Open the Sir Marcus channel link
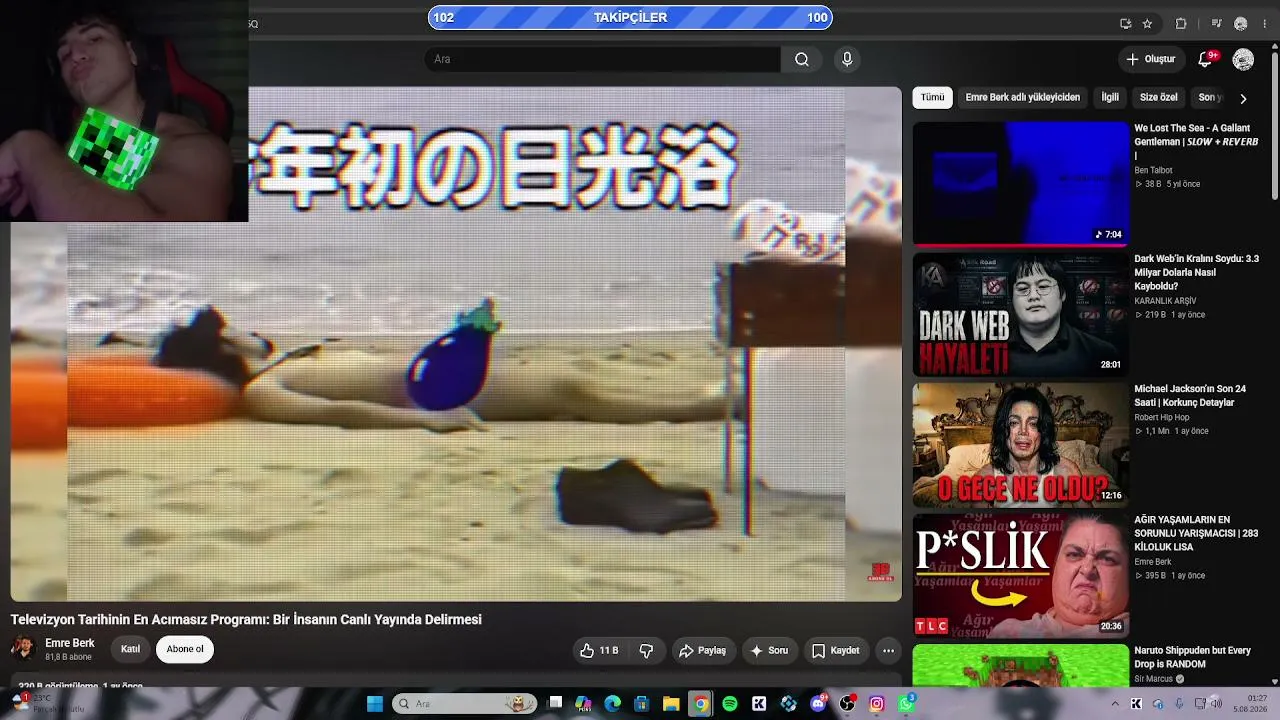Screen dimensions: 1280x720 pos(1153,679)
